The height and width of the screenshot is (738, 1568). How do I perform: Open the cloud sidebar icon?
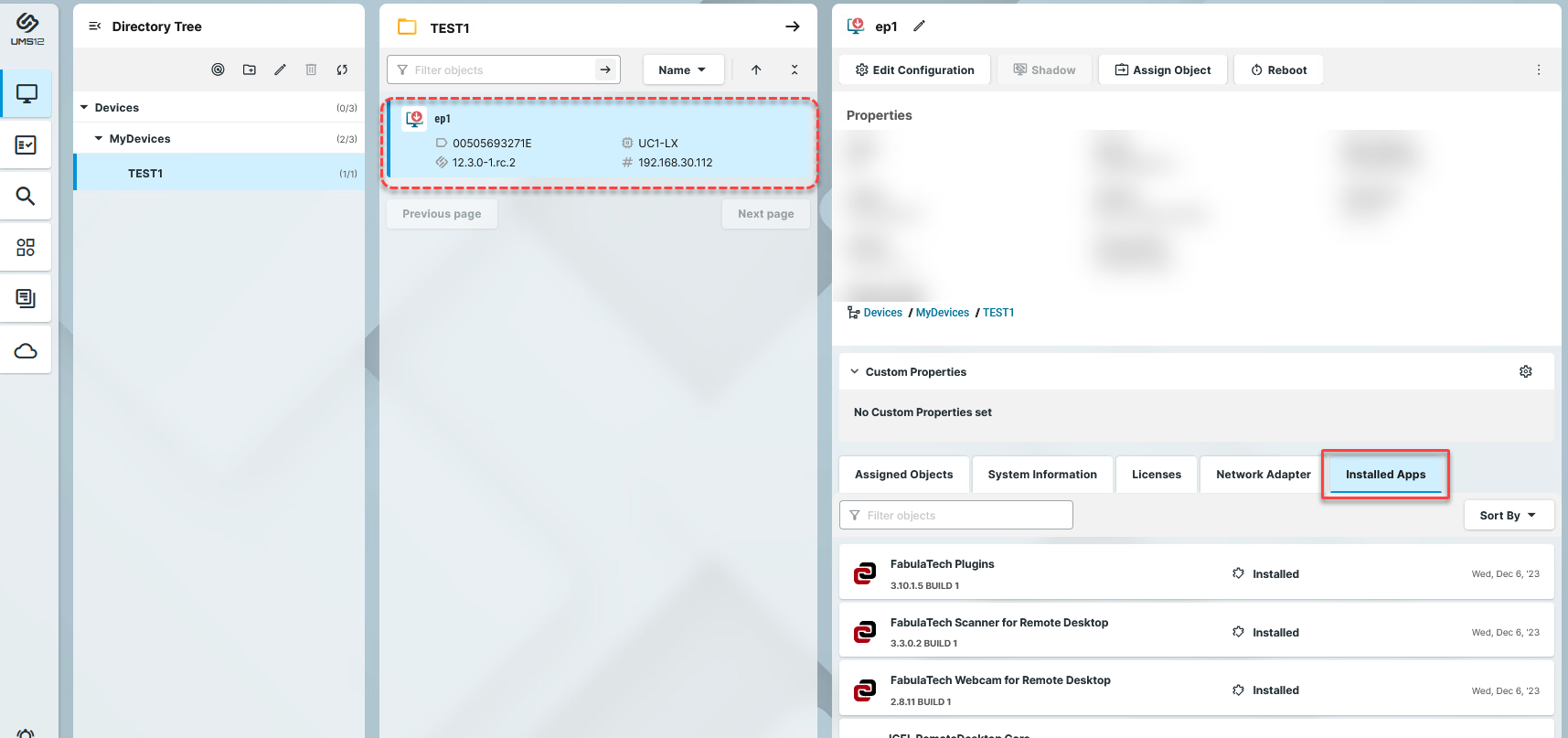[x=27, y=351]
